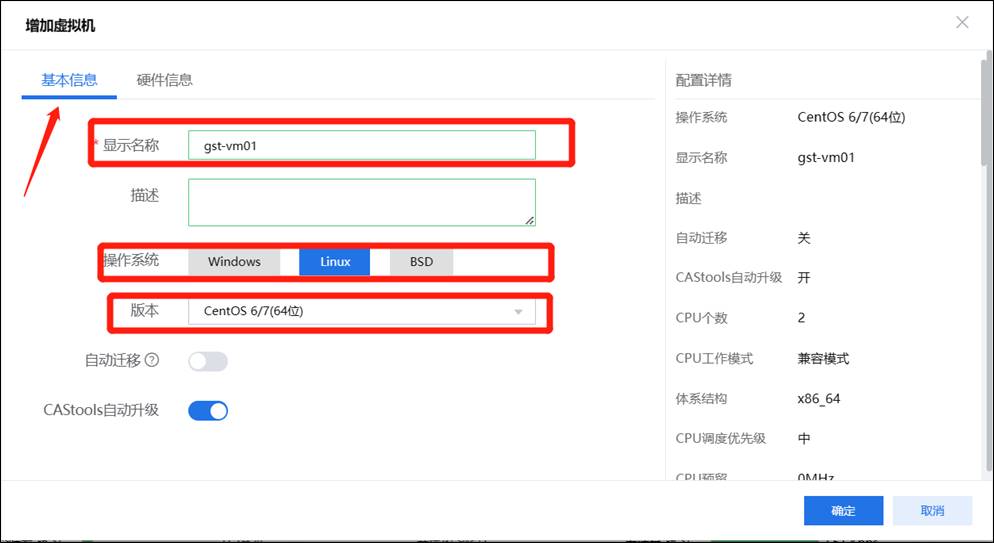Pick BSD as the operating system
The height and width of the screenshot is (543, 994).
pyautogui.click(x=421, y=262)
